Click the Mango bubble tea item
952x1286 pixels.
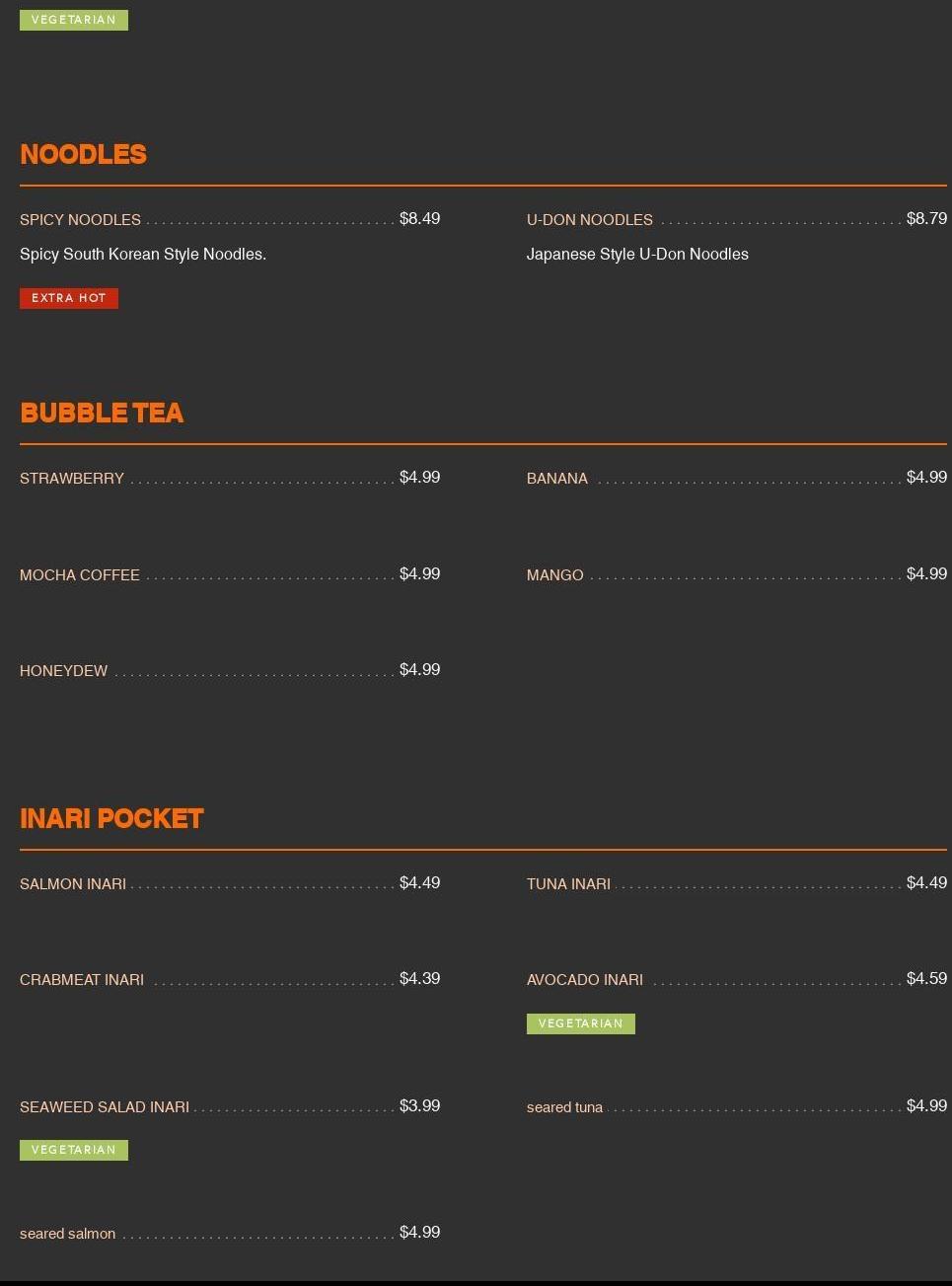[554, 575]
